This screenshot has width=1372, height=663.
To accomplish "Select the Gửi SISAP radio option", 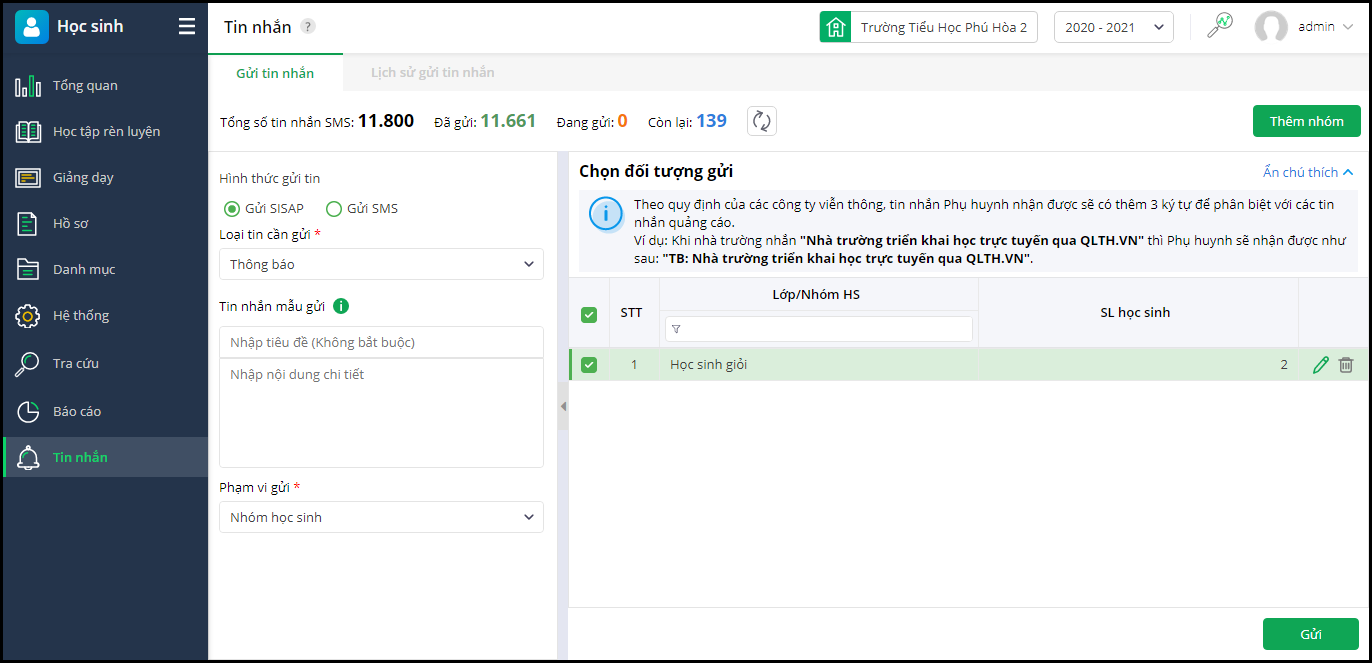I will (x=232, y=209).
